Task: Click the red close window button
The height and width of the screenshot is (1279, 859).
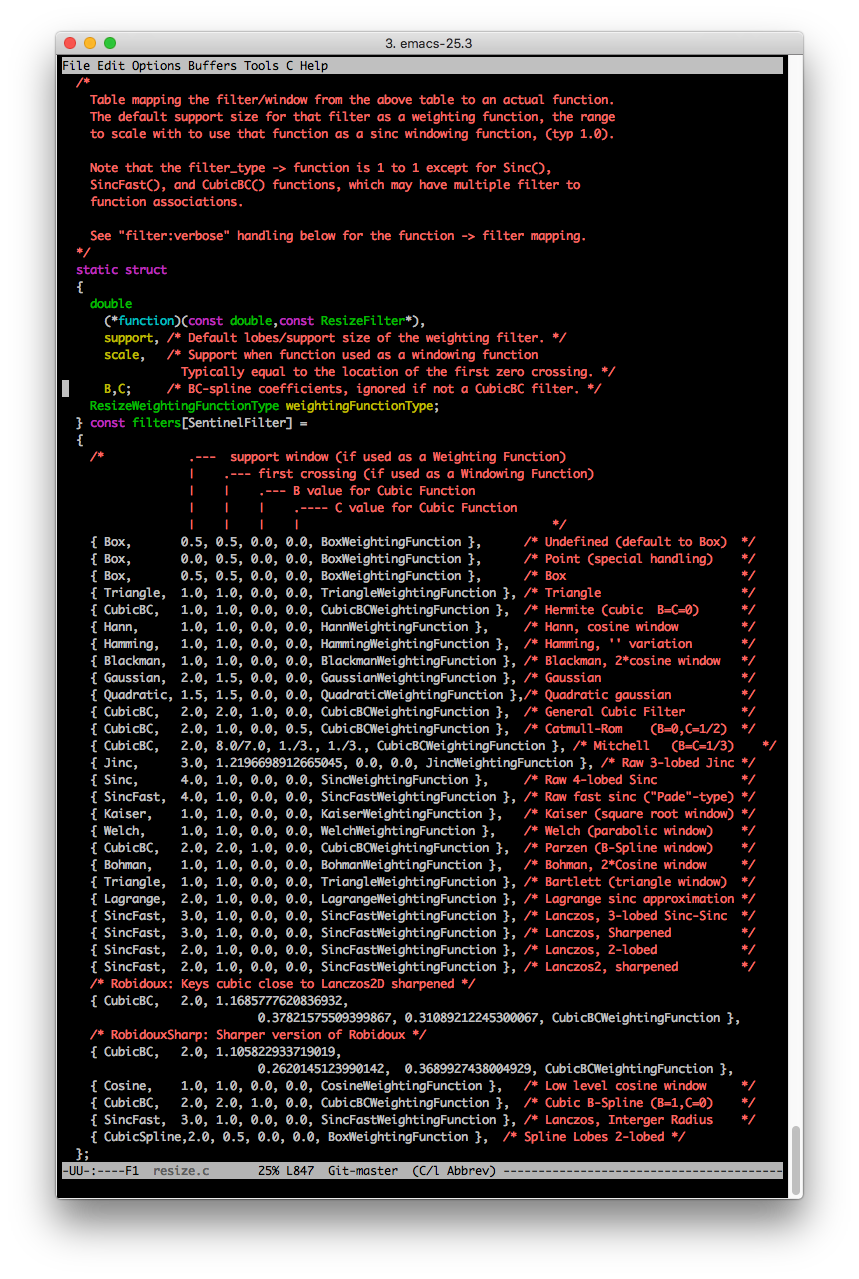Action: (x=70, y=43)
